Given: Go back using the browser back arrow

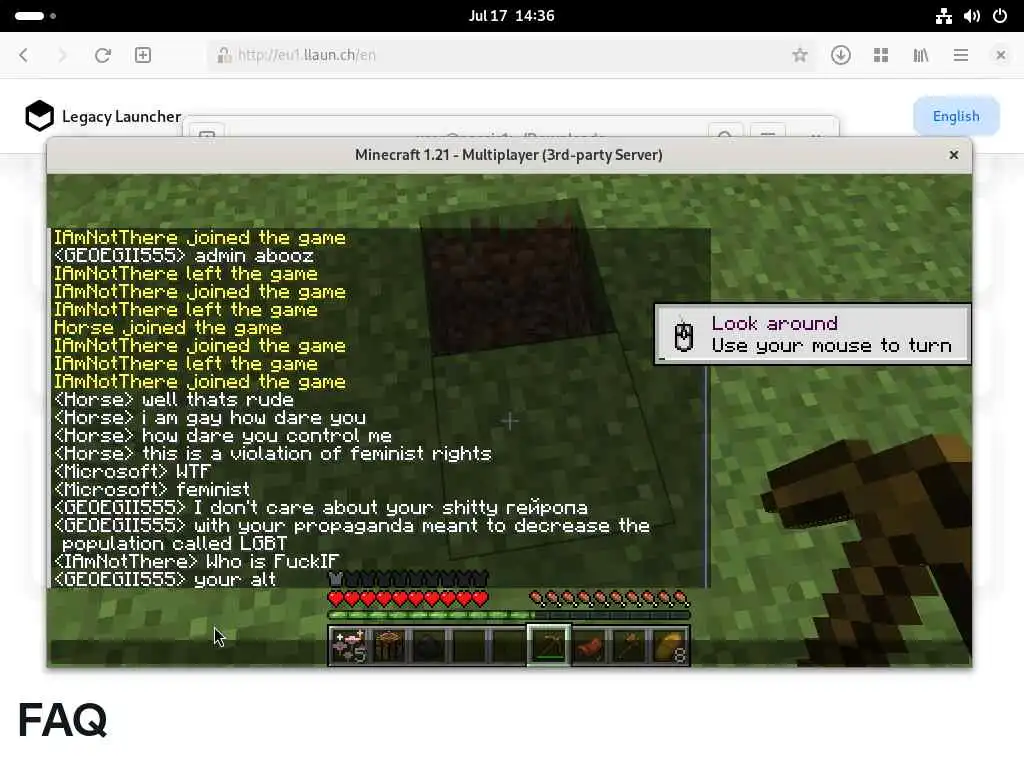Looking at the screenshot, I should click(24, 55).
